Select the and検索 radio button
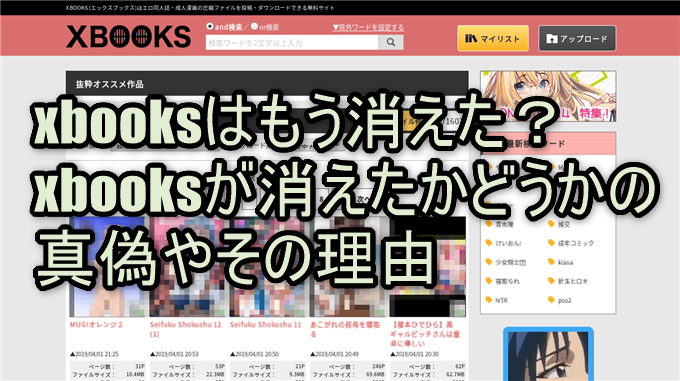The width and height of the screenshot is (680, 381). point(210,26)
